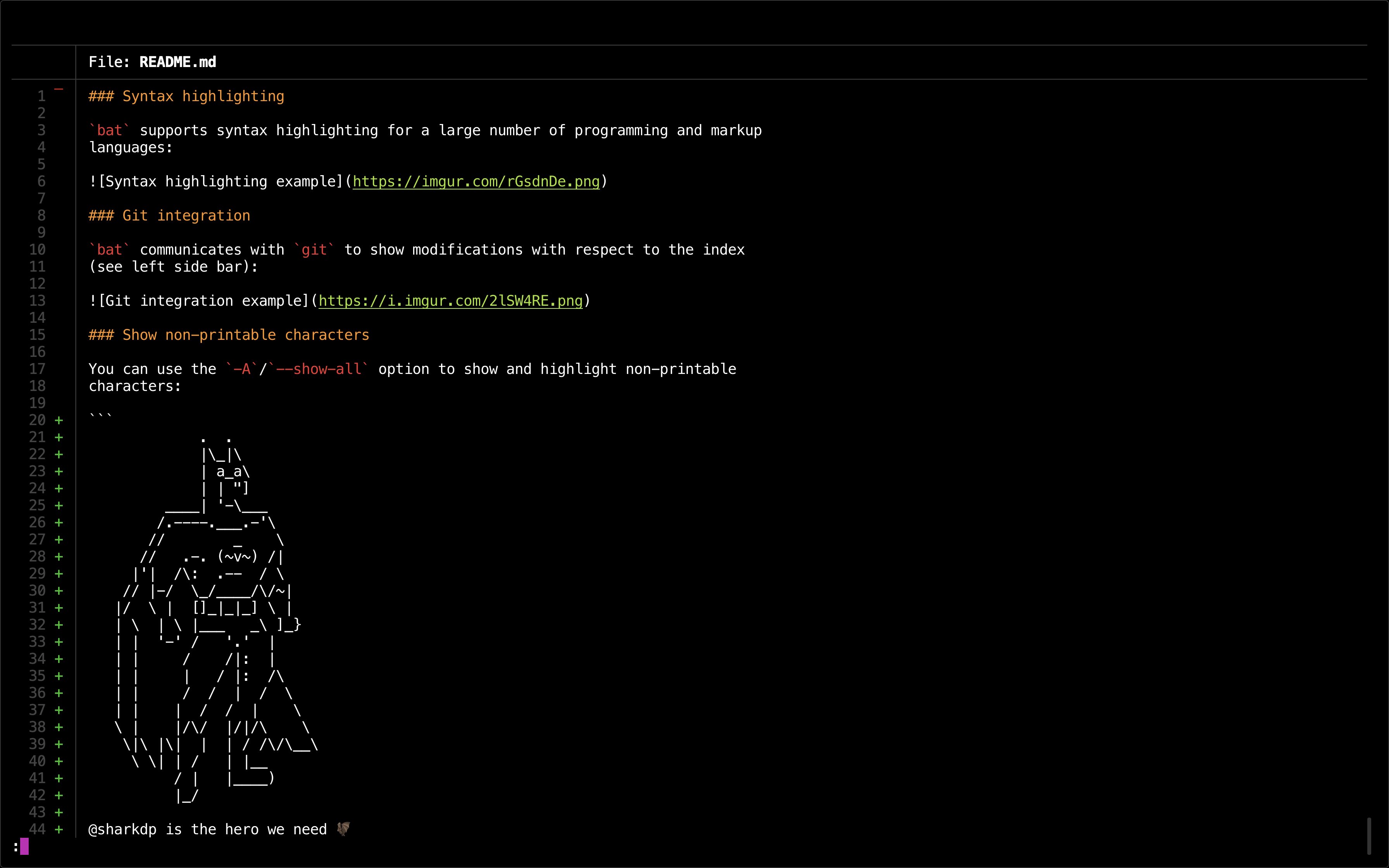1389x868 pixels.
Task: Click the '### Syntax highlighting' heading
Action: tap(186, 96)
